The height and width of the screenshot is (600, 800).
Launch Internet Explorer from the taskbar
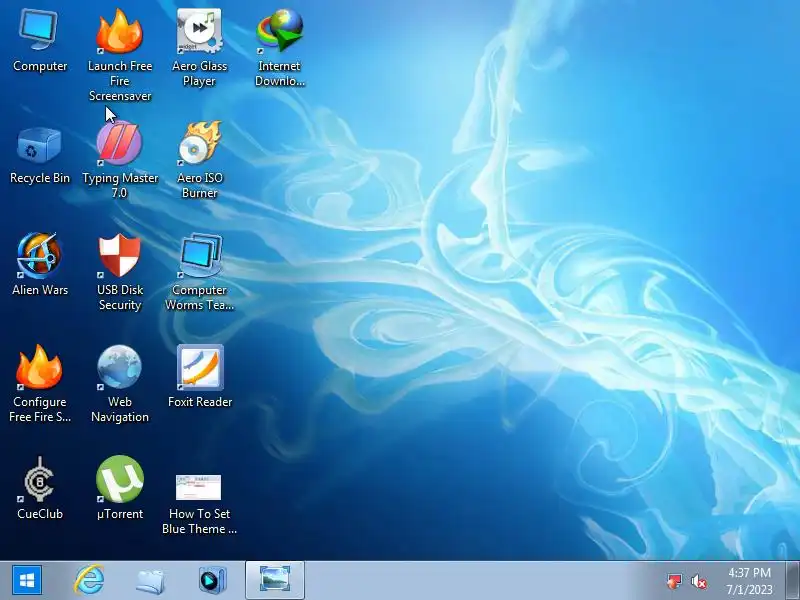coord(89,580)
